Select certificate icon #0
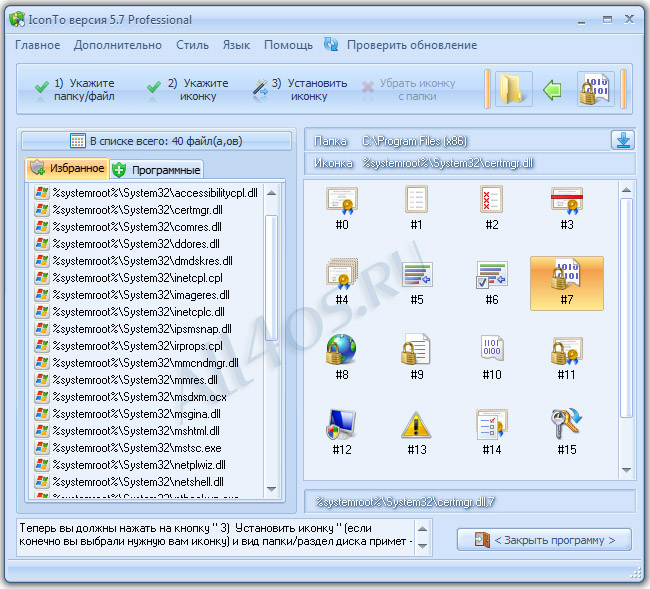Viewport: 650px width, 589px height. [342, 208]
